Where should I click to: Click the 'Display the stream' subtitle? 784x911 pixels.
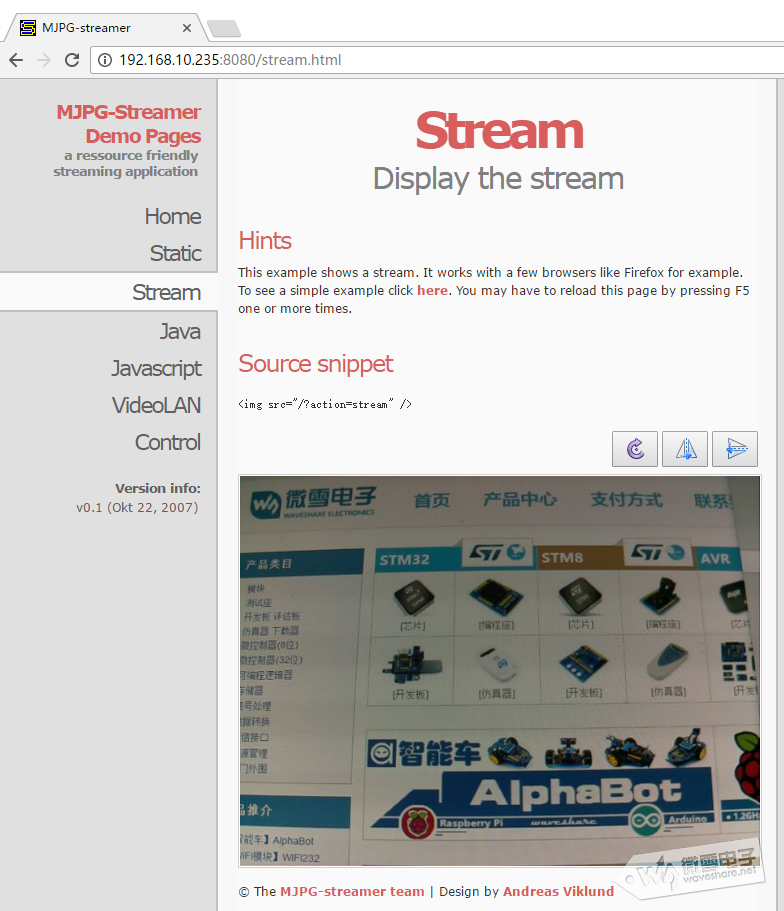tap(499, 178)
